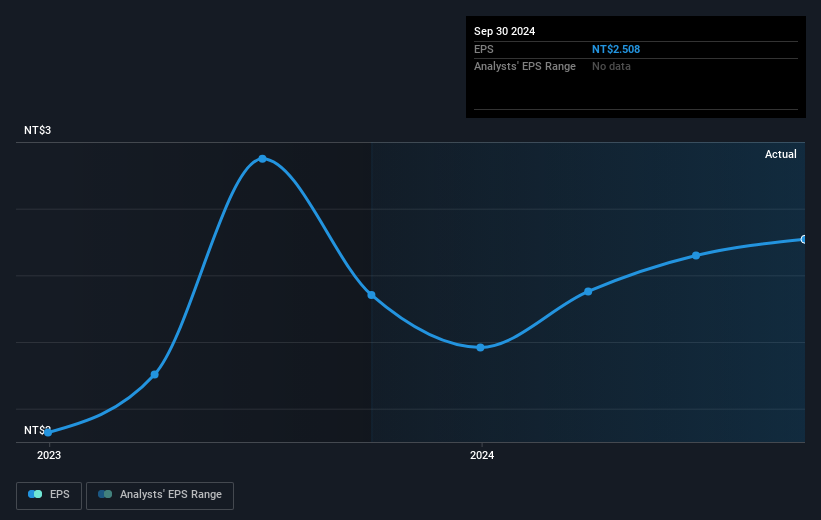The image size is (821, 520).
Task: Select the first EPS data point after the 2024 low
Action: pyautogui.click(x=588, y=292)
